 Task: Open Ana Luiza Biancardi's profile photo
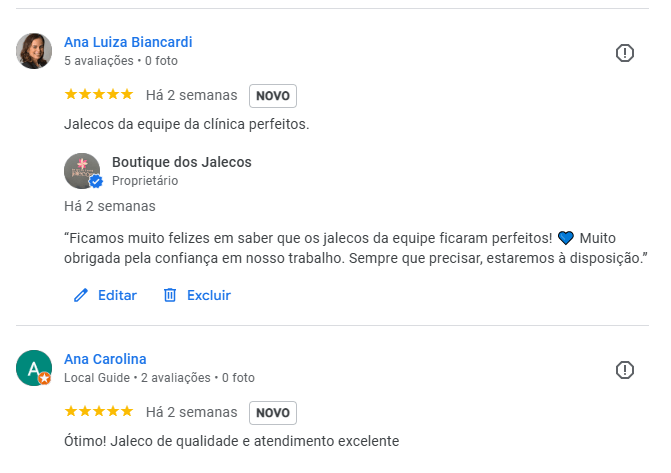[x=34, y=51]
